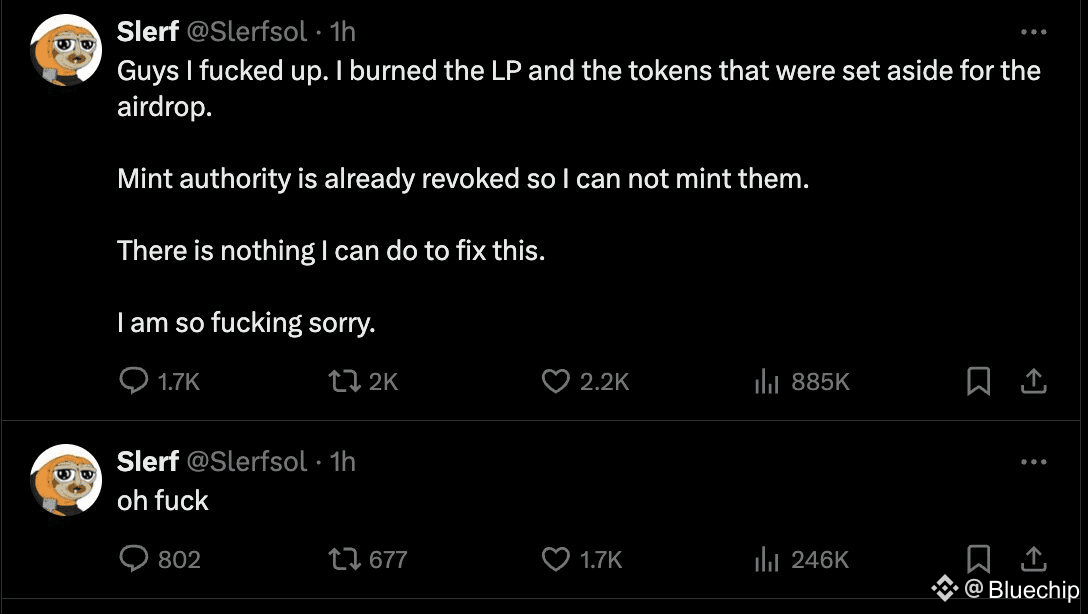Open Slerf display name on first tweet
Screen dimensions: 1088x614
click(x=147, y=32)
